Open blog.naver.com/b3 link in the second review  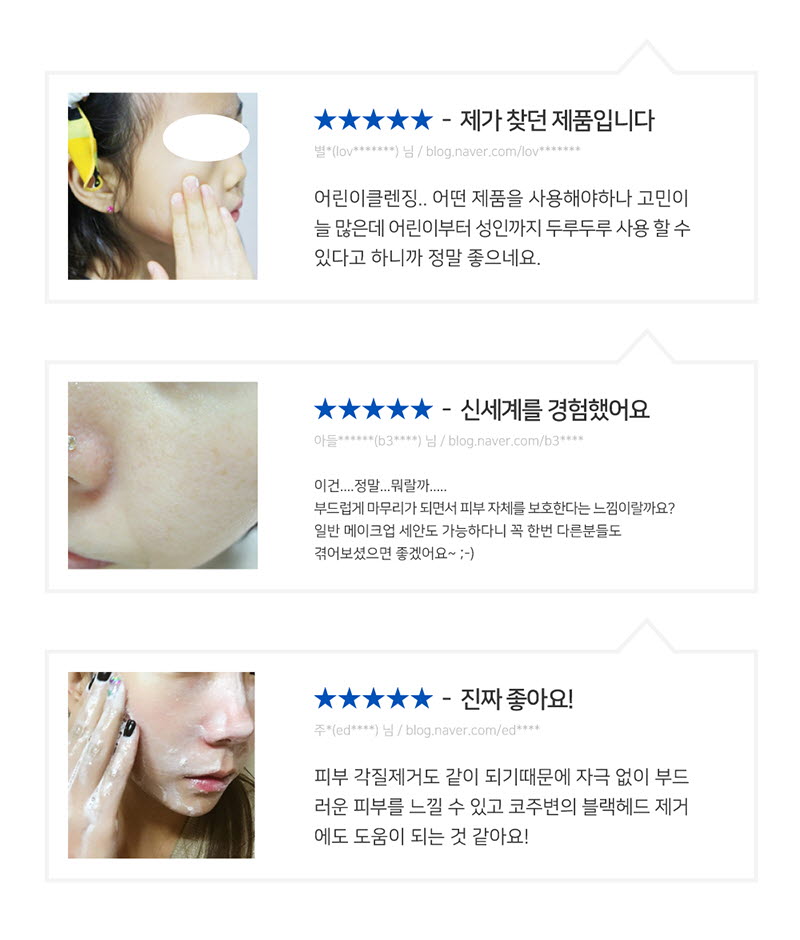tap(516, 441)
